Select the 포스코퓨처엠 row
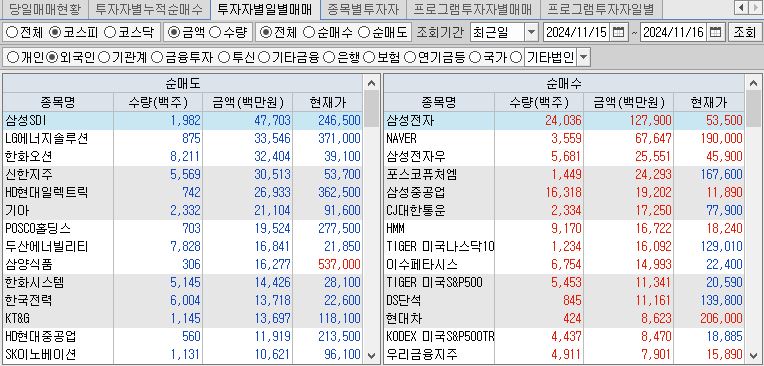The height and width of the screenshot is (366, 764). coord(564,174)
